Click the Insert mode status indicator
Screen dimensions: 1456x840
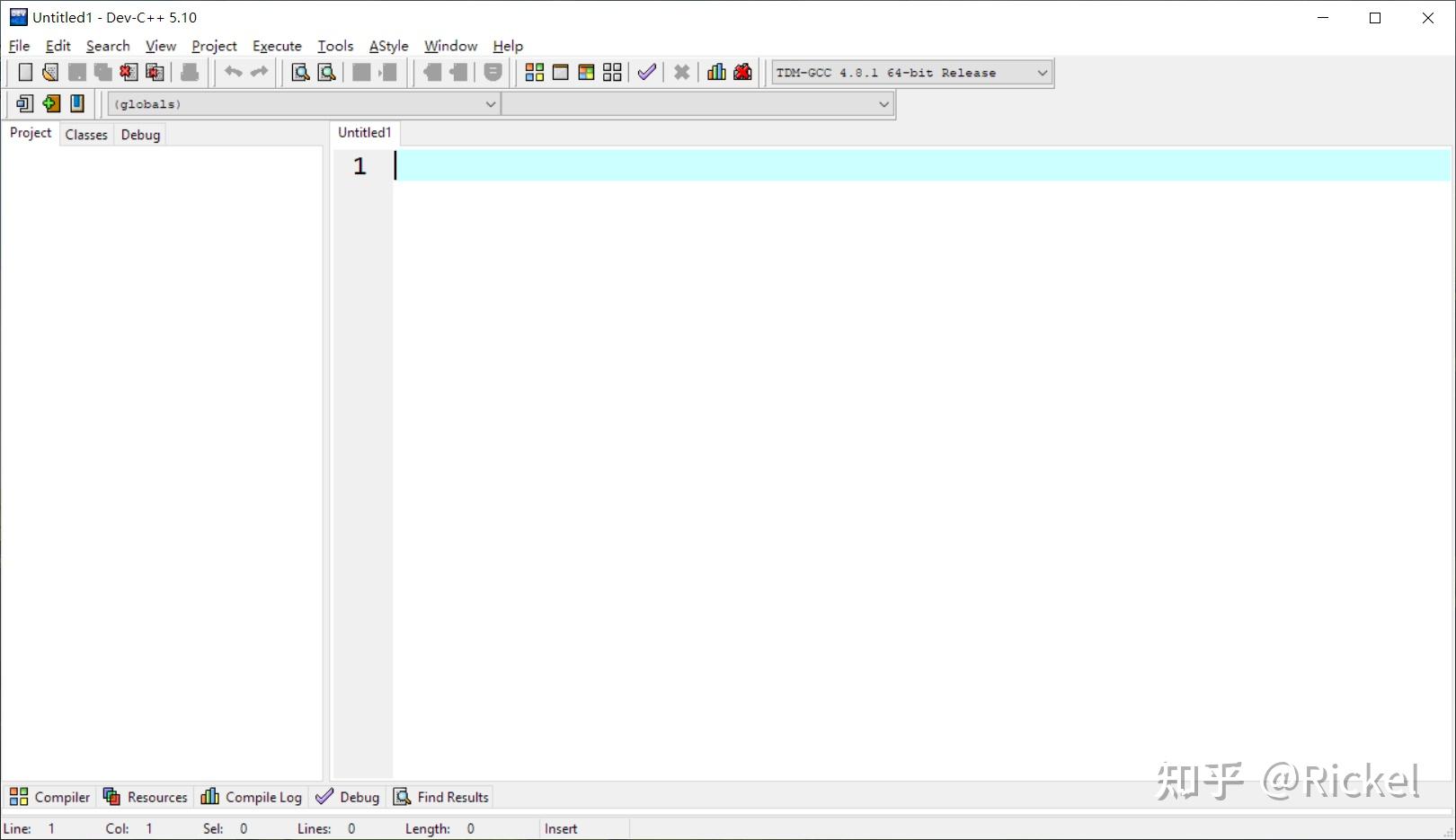pos(561,829)
